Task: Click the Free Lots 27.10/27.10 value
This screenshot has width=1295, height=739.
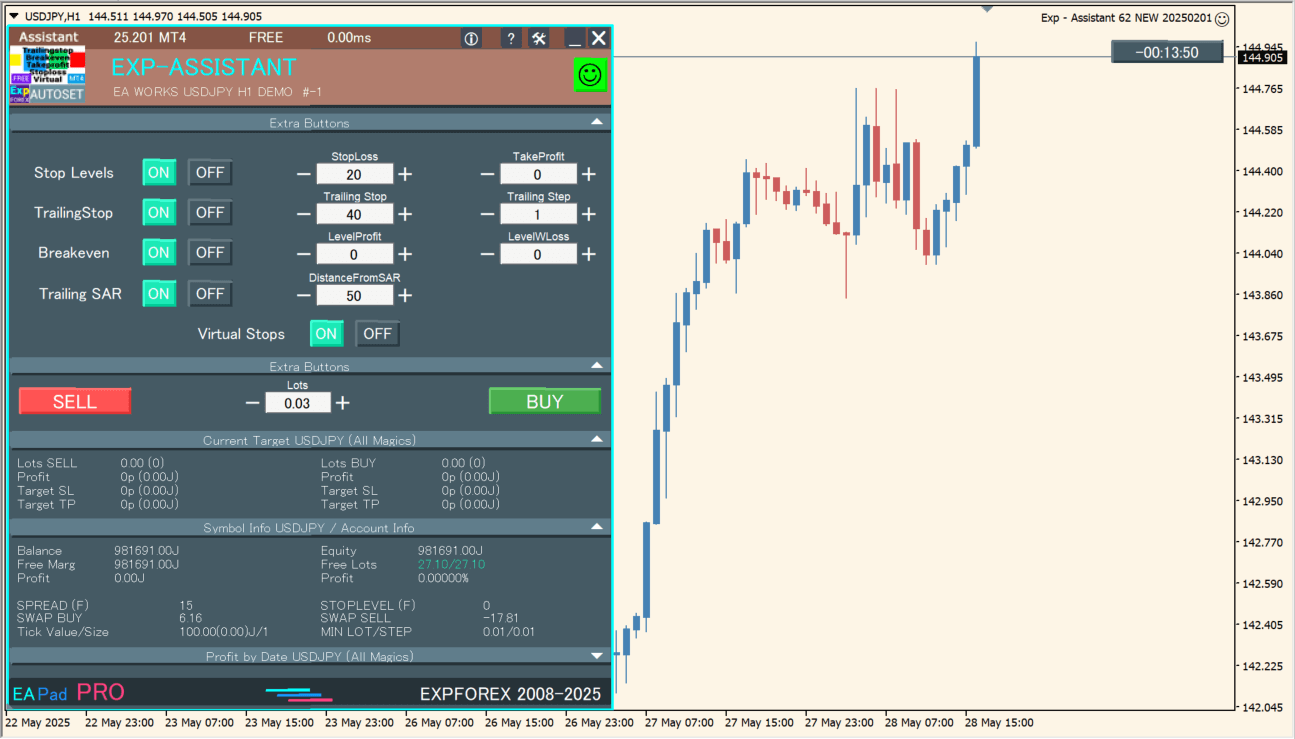Action: (x=451, y=564)
